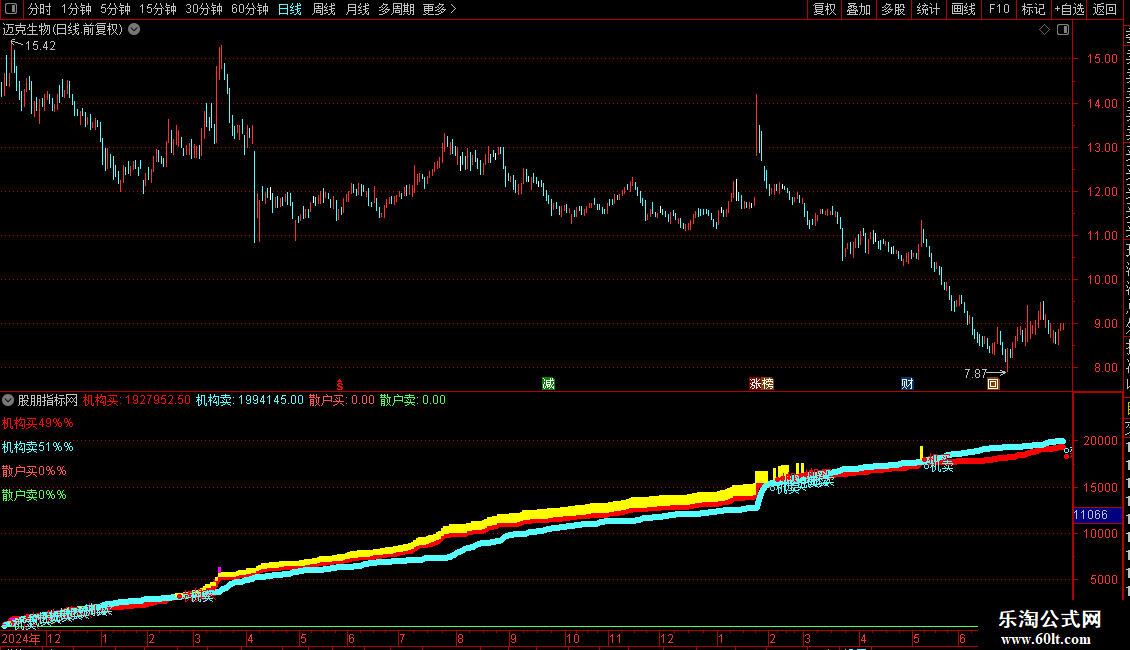Click the diamond icon above the chart
Viewport: 1130px width, 650px height.
pyautogui.click(x=1044, y=30)
